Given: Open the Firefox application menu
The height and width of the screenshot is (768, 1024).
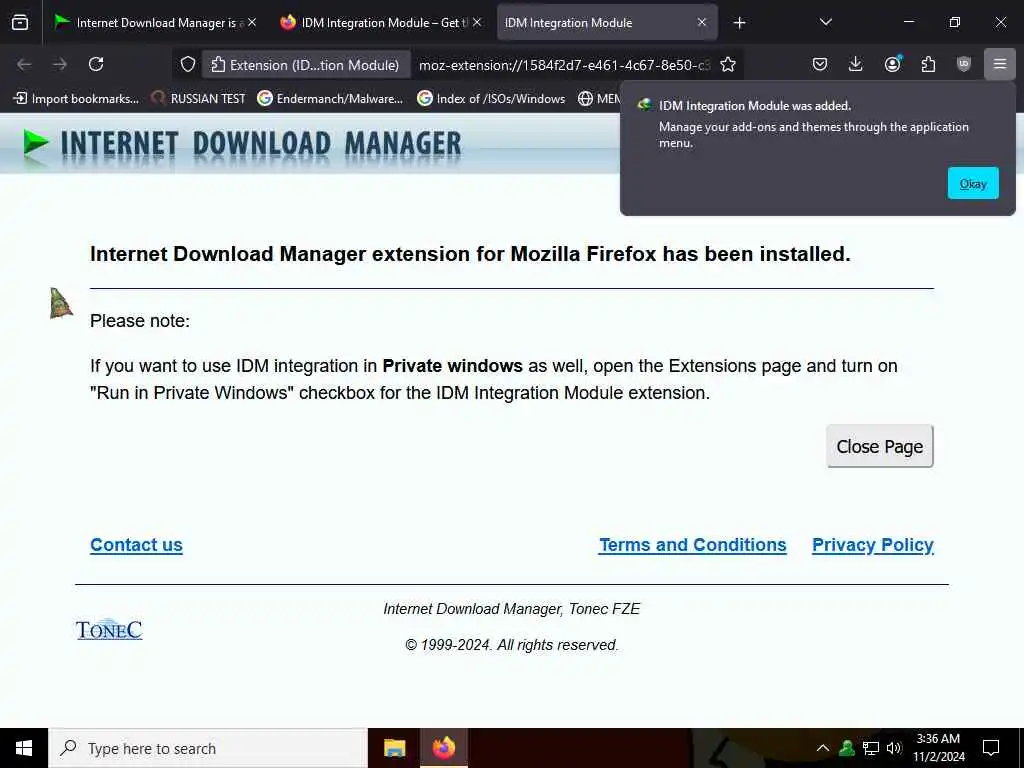Looking at the screenshot, I should pyautogui.click(x=1000, y=64).
